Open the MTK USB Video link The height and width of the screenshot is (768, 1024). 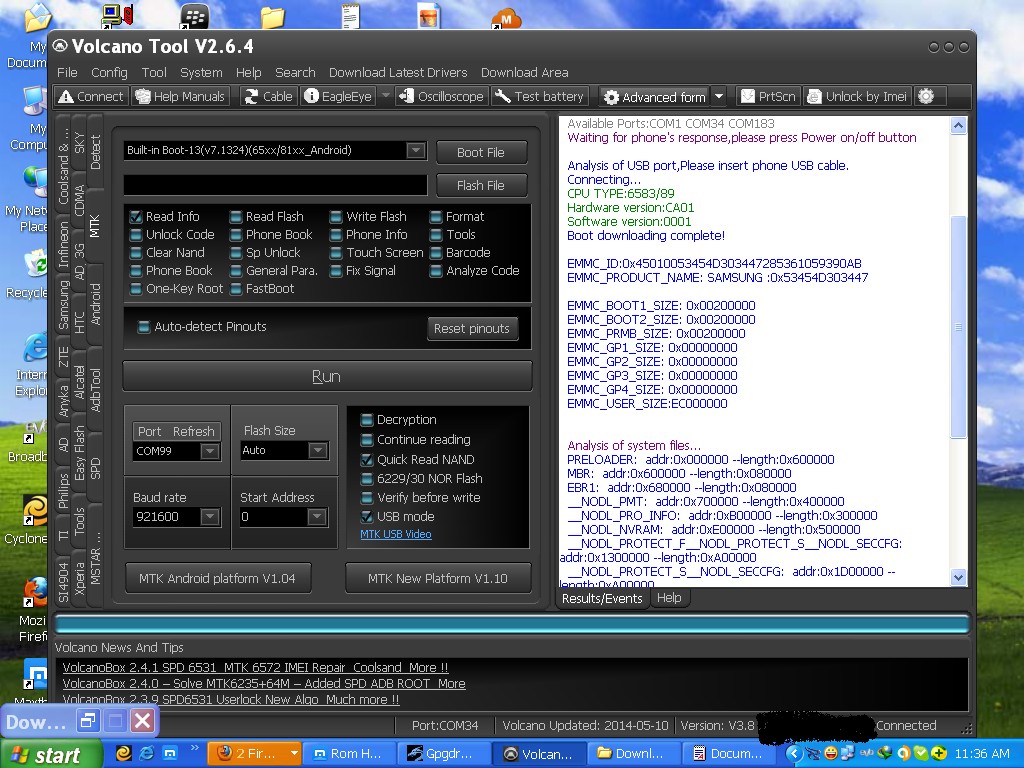(396, 534)
